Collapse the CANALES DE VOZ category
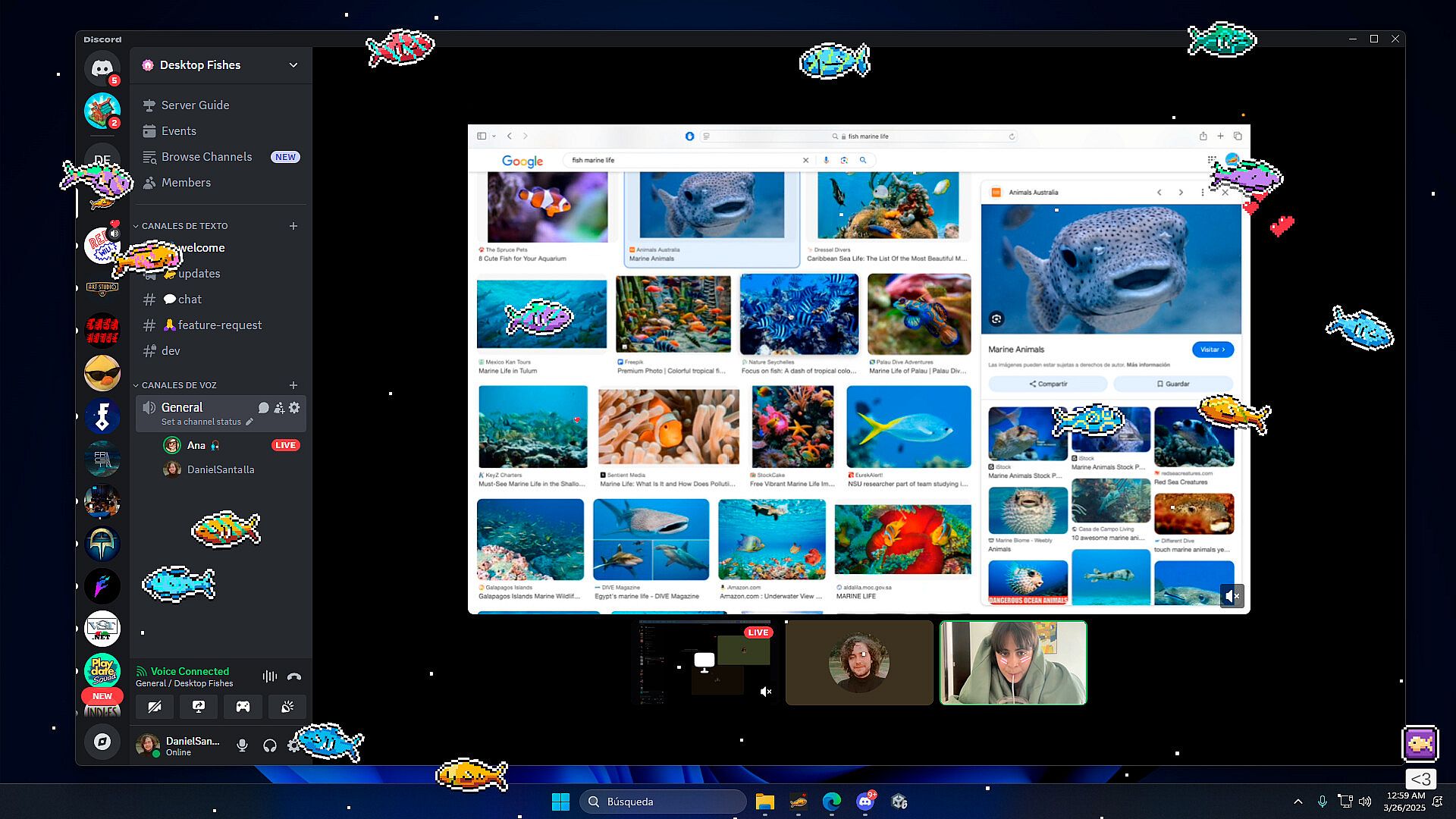The width and height of the screenshot is (1456, 819). (179, 385)
